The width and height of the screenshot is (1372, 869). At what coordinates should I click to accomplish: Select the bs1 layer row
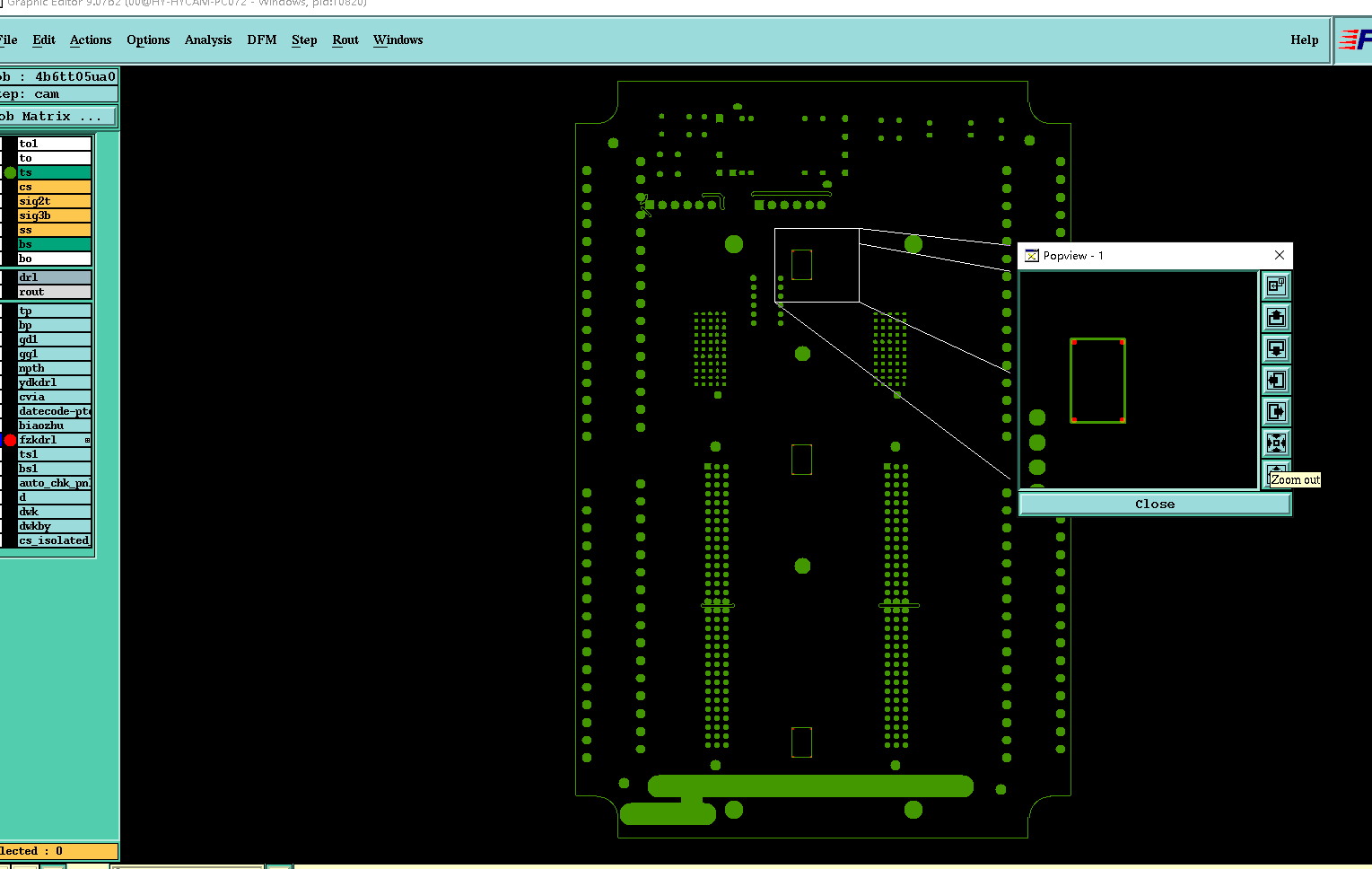pyautogui.click(x=55, y=469)
